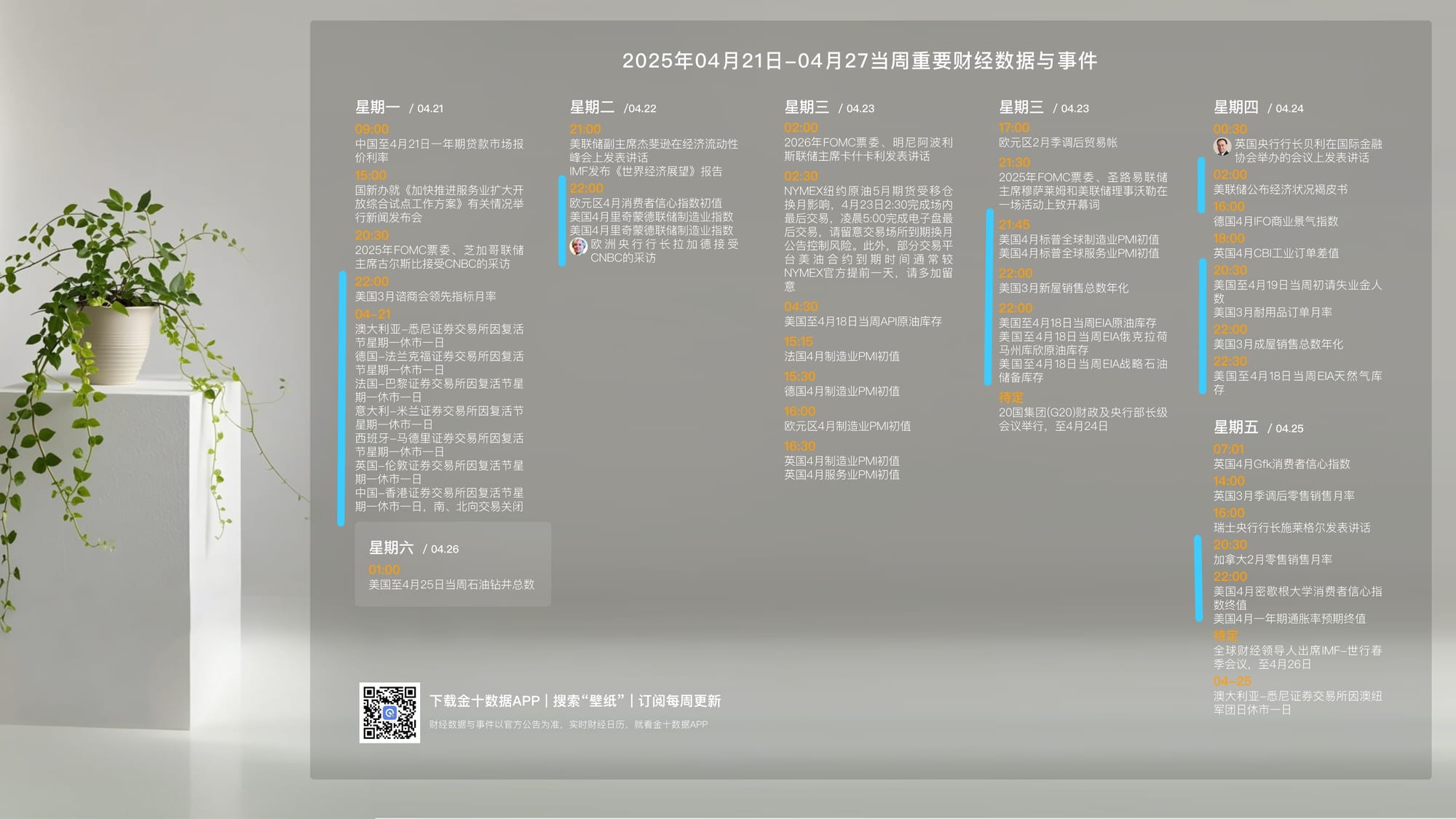Screen dimensions: 1456x819
Task: Click the calendar title 2025年04月21日-04月27日
Action: point(859,60)
